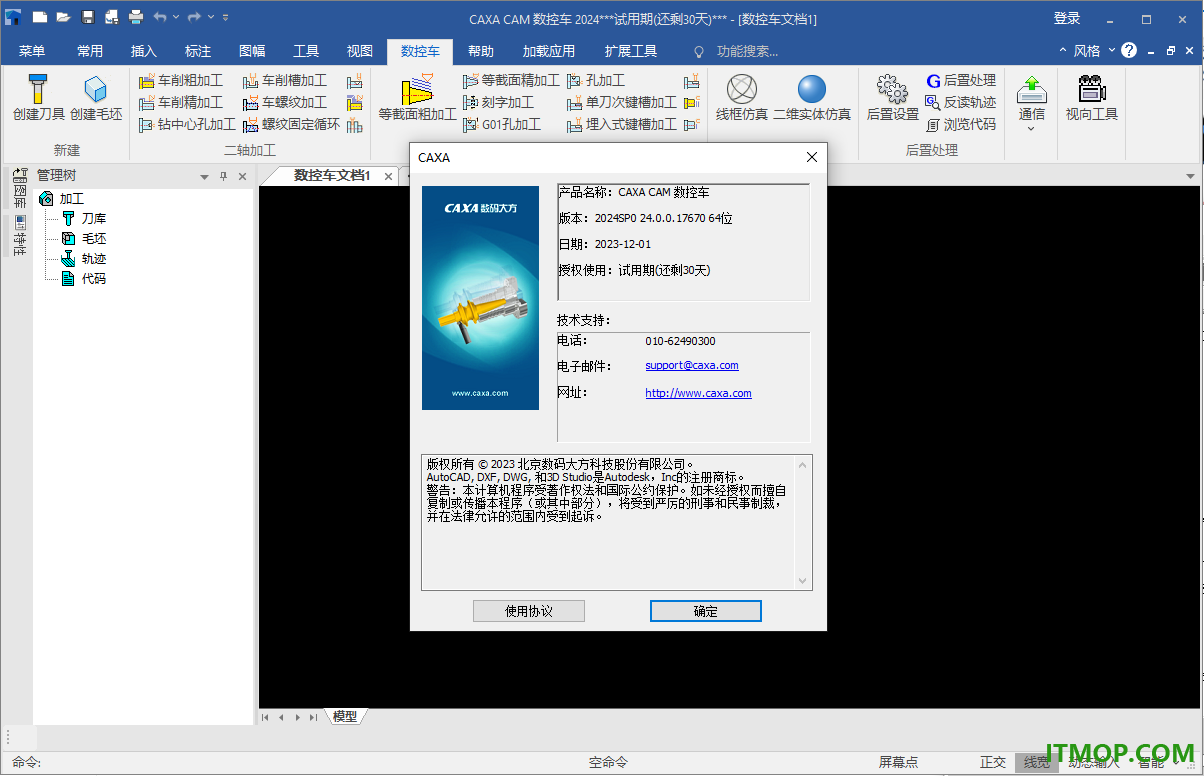Click 浏览代码 browse code

[960, 124]
